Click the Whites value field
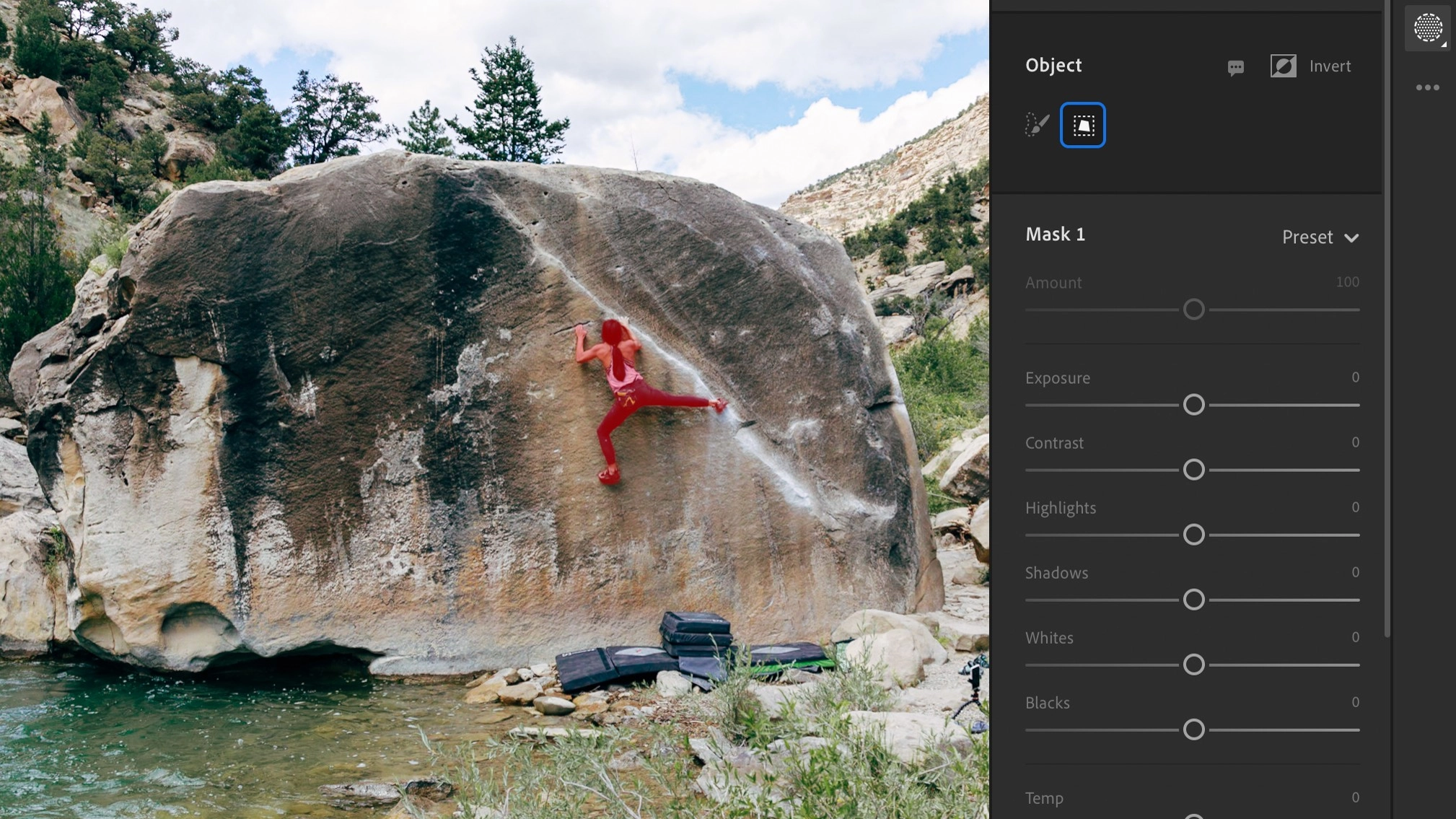 pos(1355,637)
